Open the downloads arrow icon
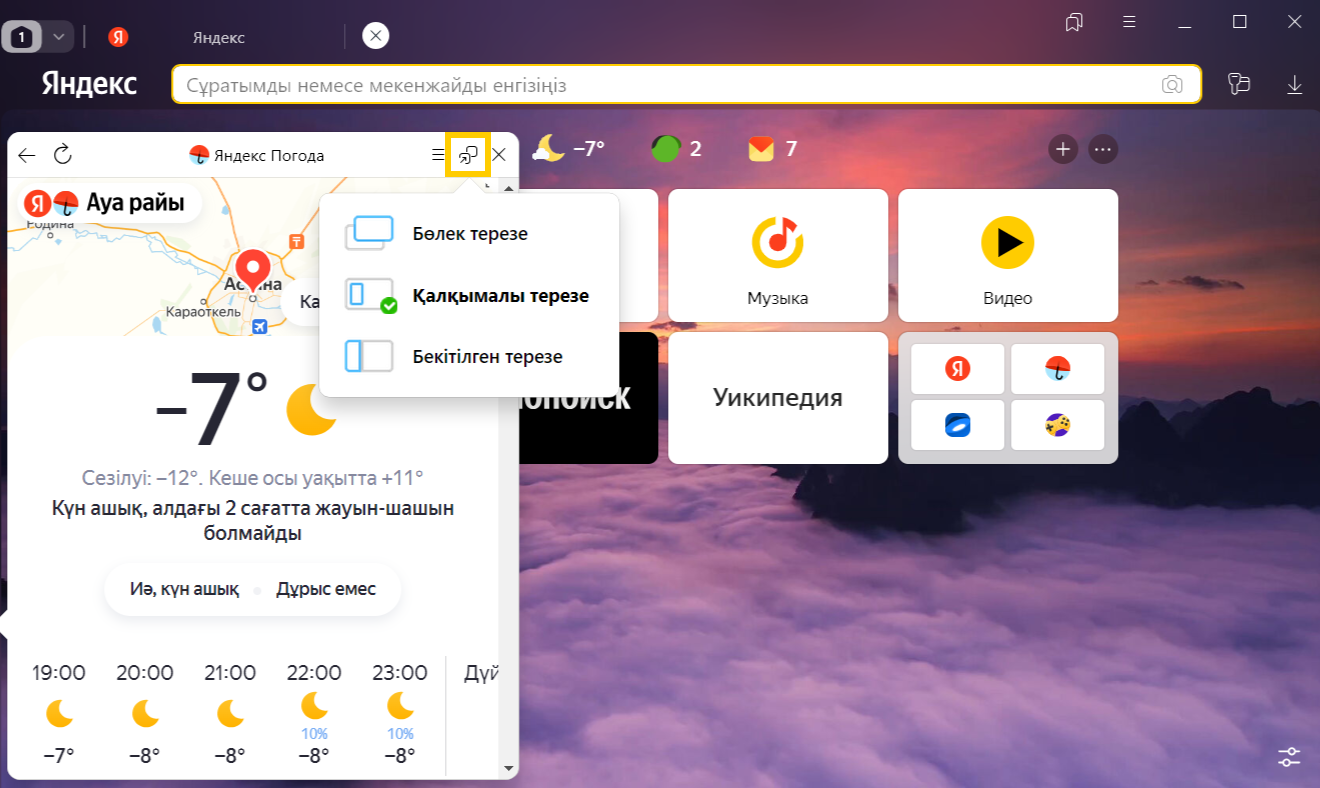The width and height of the screenshot is (1320, 788). [x=1294, y=85]
